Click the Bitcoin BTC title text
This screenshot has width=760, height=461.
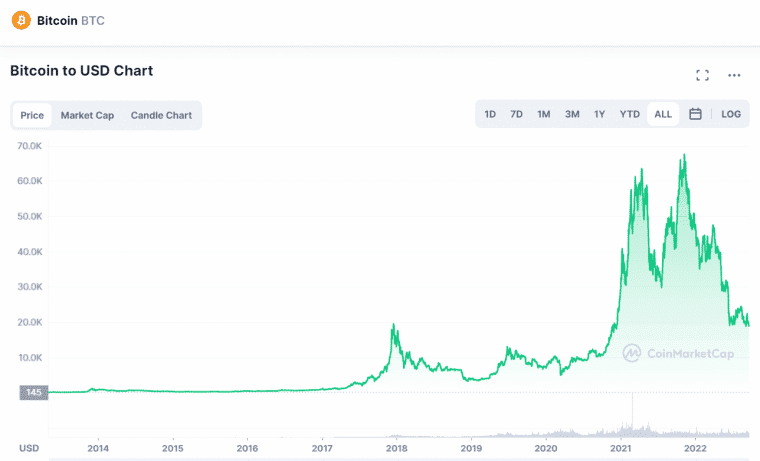click(71, 20)
